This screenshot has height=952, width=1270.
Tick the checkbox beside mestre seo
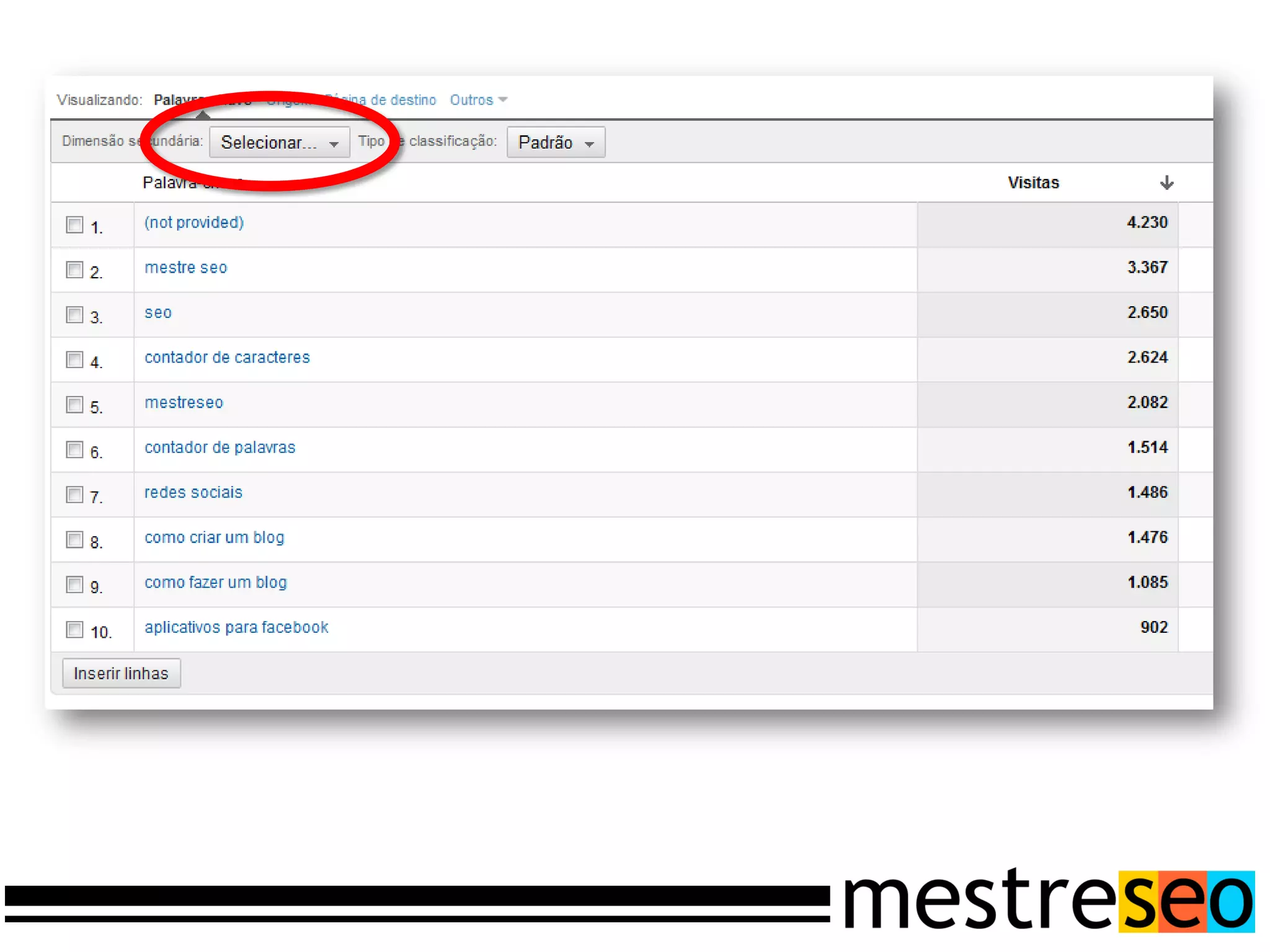[x=74, y=270]
